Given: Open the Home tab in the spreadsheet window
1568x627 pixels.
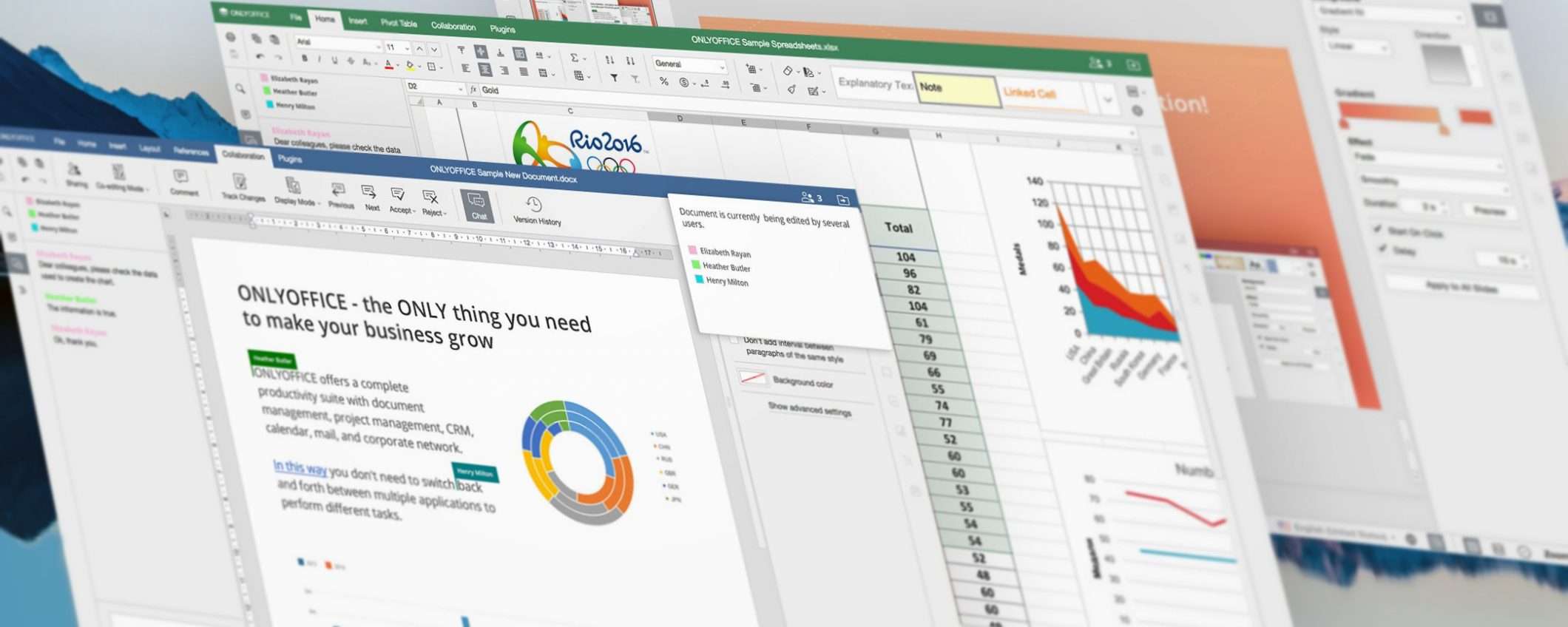Looking at the screenshot, I should point(325,18).
